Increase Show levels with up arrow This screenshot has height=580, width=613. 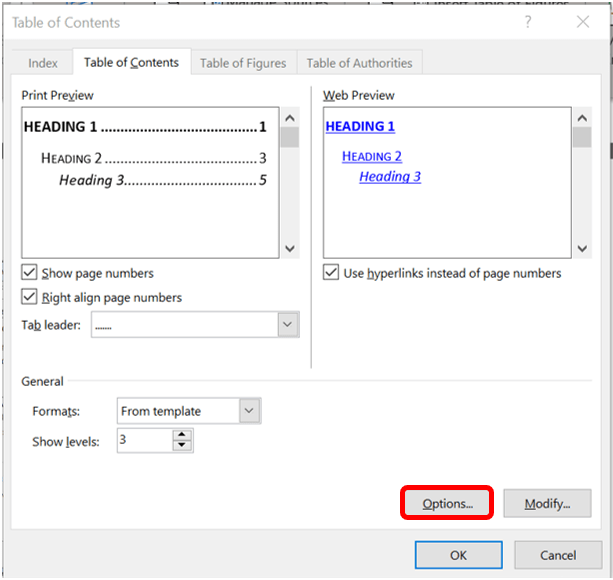click(181, 435)
